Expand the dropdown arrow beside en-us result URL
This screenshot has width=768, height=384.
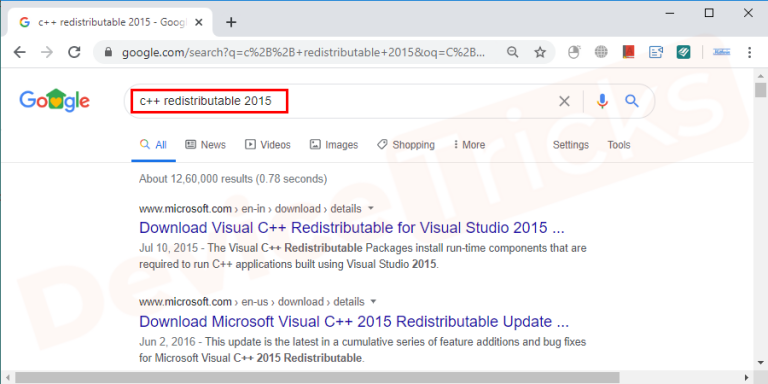point(374,301)
